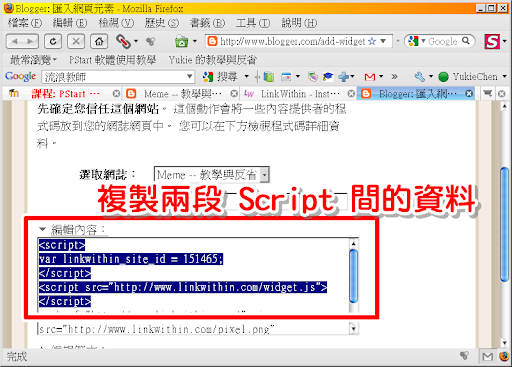Open the 選取網誌 blog selection dropdown
The height and width of the screenshot is (367, 512).
(212, 175)
